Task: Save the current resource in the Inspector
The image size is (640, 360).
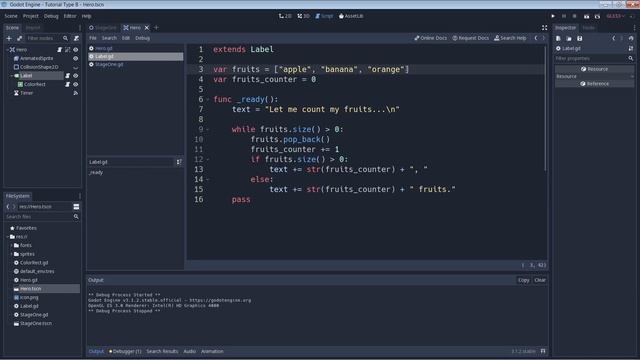Action: [x=580, y=38]
